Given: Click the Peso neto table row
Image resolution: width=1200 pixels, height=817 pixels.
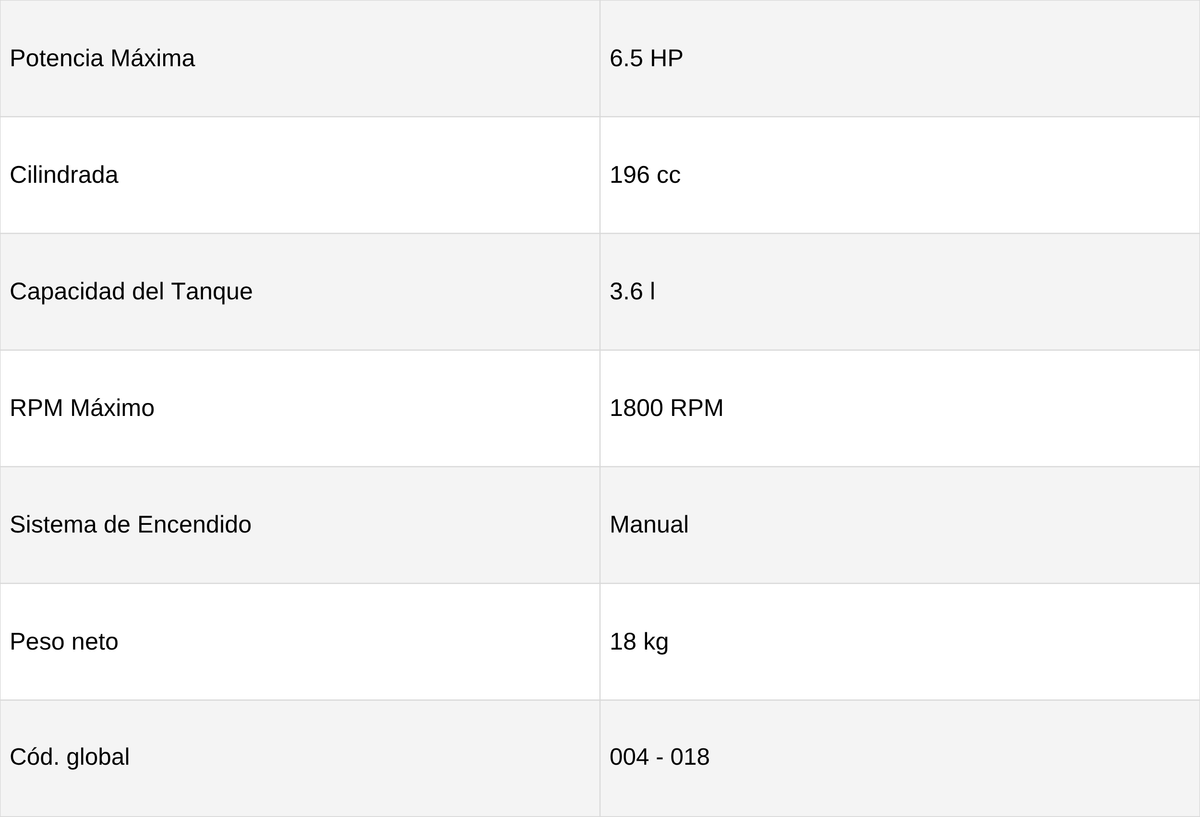Looking at the screenshot, I should click(x=600, y=642).
